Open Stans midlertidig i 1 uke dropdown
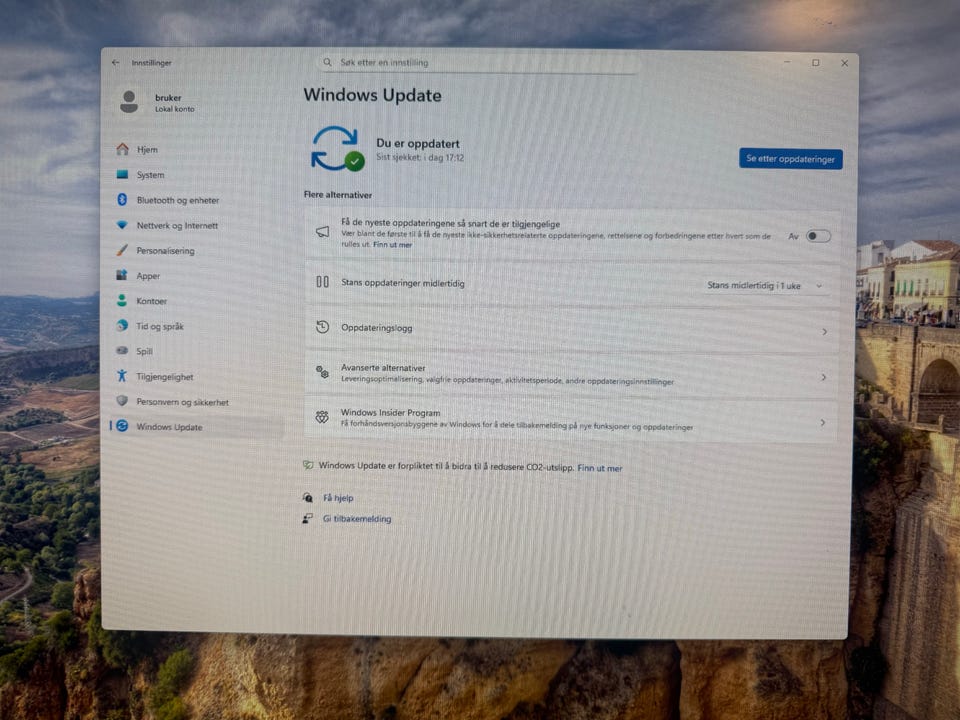Viewport: 960px width, 720px height. pyautogui.click(x=765, y=285)
